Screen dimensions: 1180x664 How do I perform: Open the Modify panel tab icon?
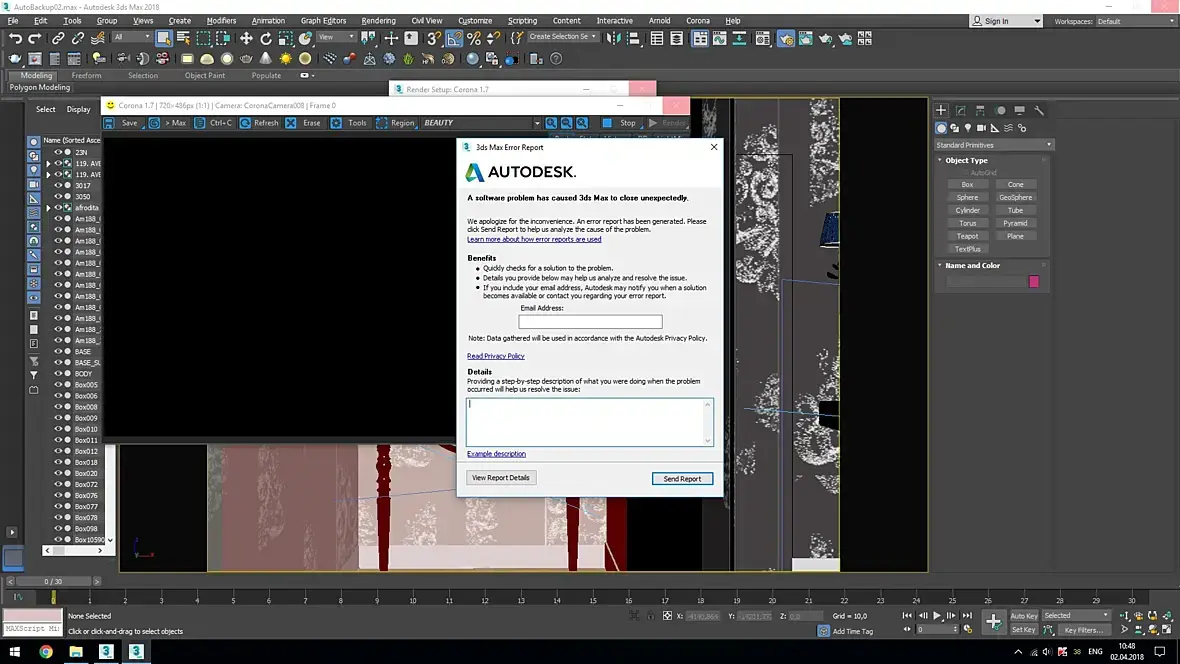pos(960,110)
